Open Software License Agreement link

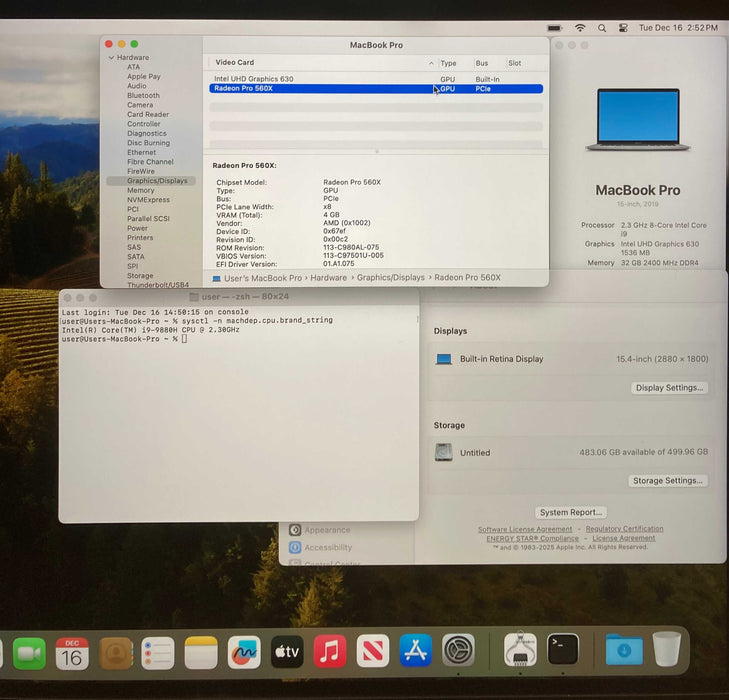525,529
